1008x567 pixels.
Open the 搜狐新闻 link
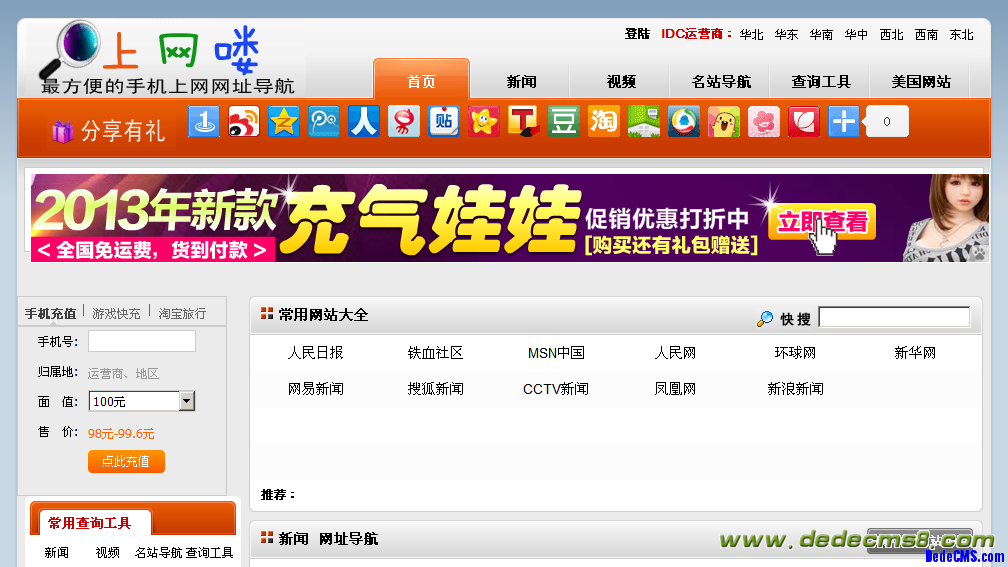point(435,389)
